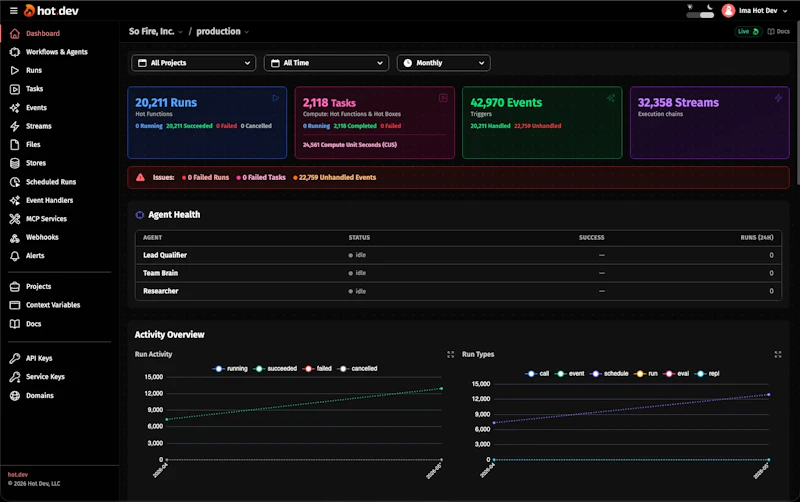Open Stores database icon
Image resolution: width=800 pixels, height=502 pixels.
[x=15, y=163]
